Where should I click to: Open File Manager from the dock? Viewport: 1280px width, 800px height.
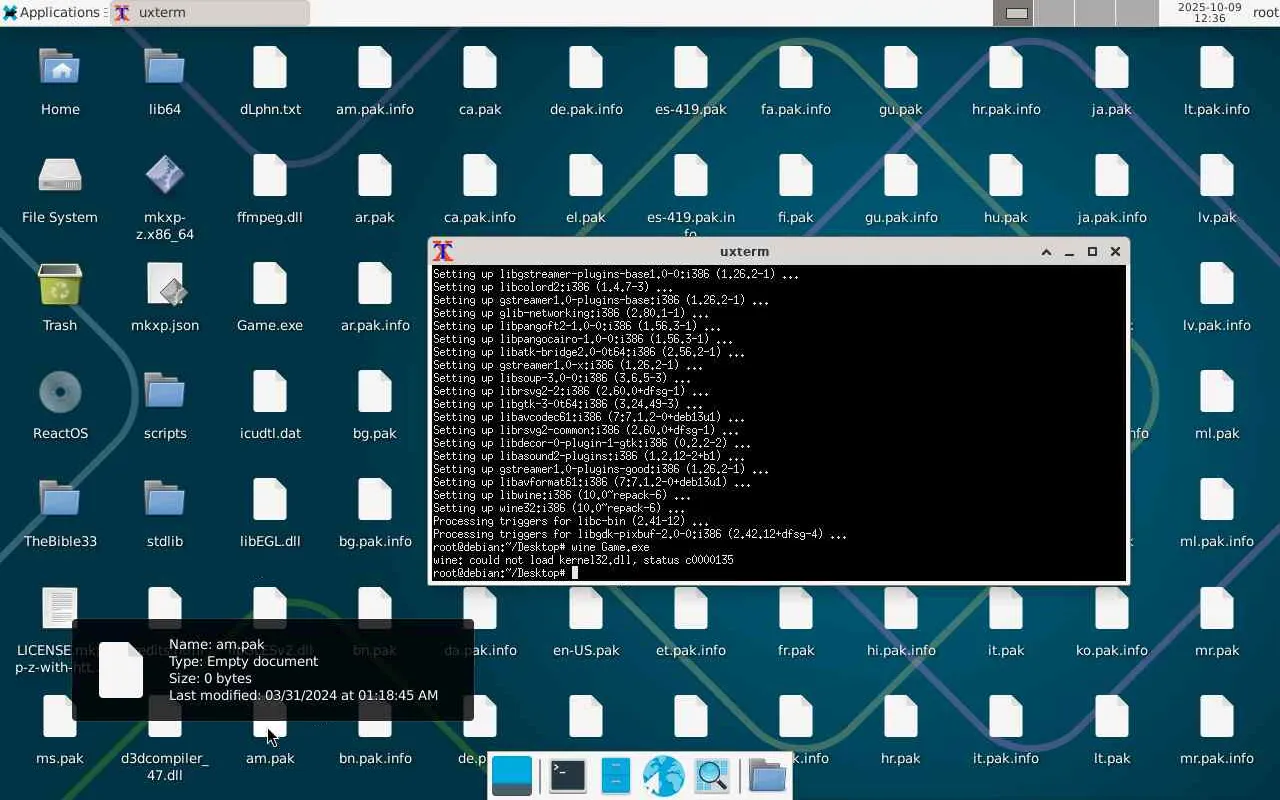[616, 776]
